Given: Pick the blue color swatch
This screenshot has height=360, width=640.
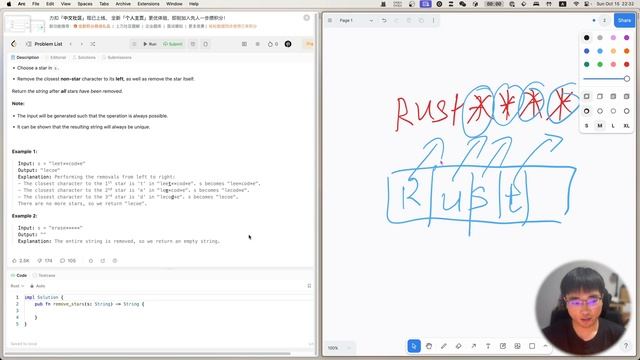Looking at the screenshot, I should pos(587,51).
